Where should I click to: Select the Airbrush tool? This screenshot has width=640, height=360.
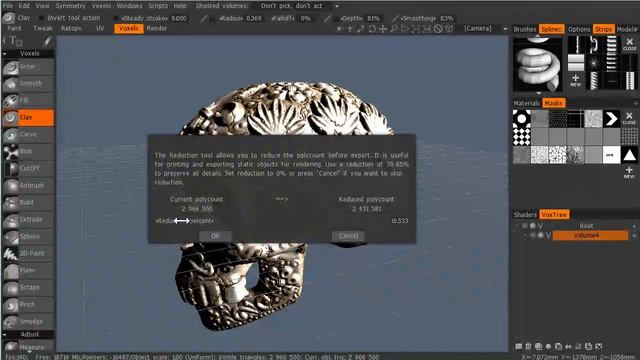[x=28, y=185]
